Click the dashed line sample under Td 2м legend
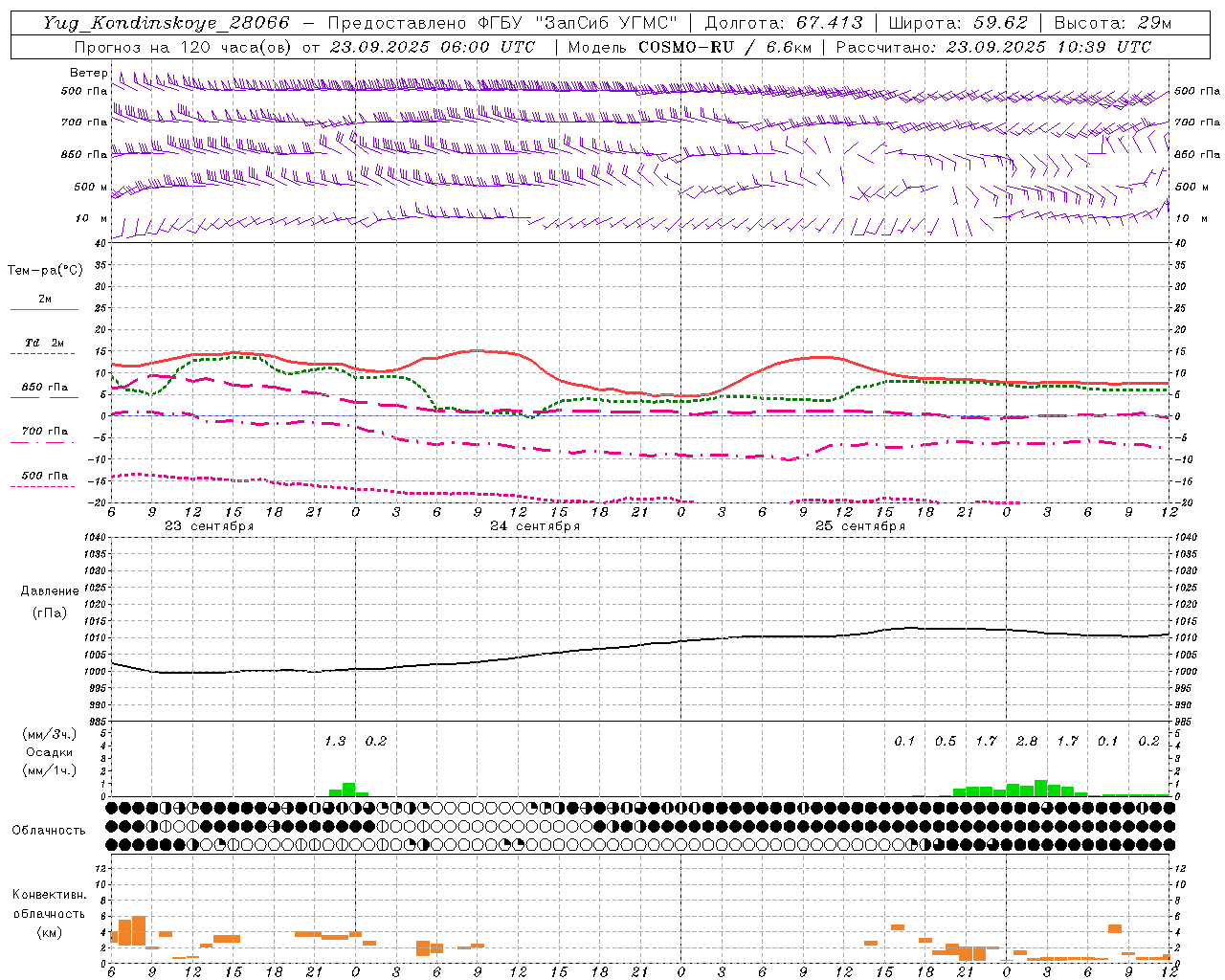The width and height of the screenshot is (1225, 980). click(x=42, y=353)
